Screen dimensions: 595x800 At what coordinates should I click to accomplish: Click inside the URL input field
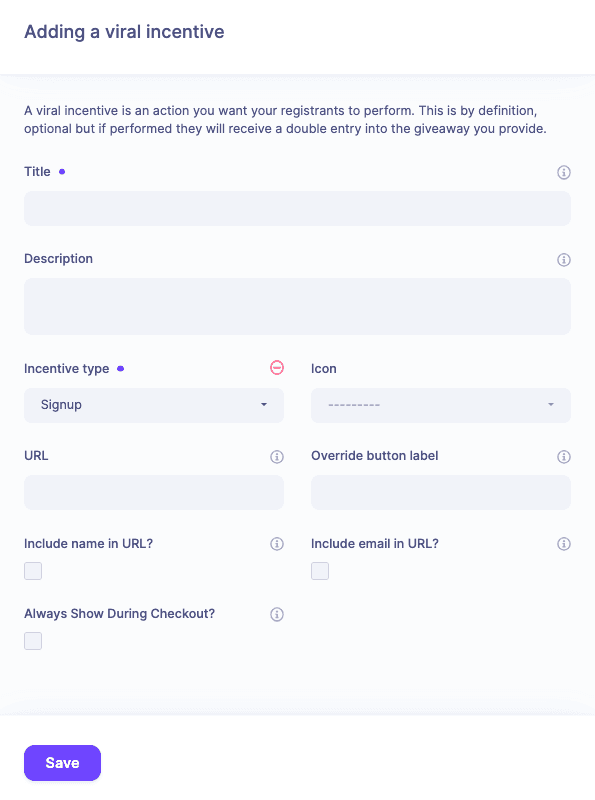[x=153, y=492]
